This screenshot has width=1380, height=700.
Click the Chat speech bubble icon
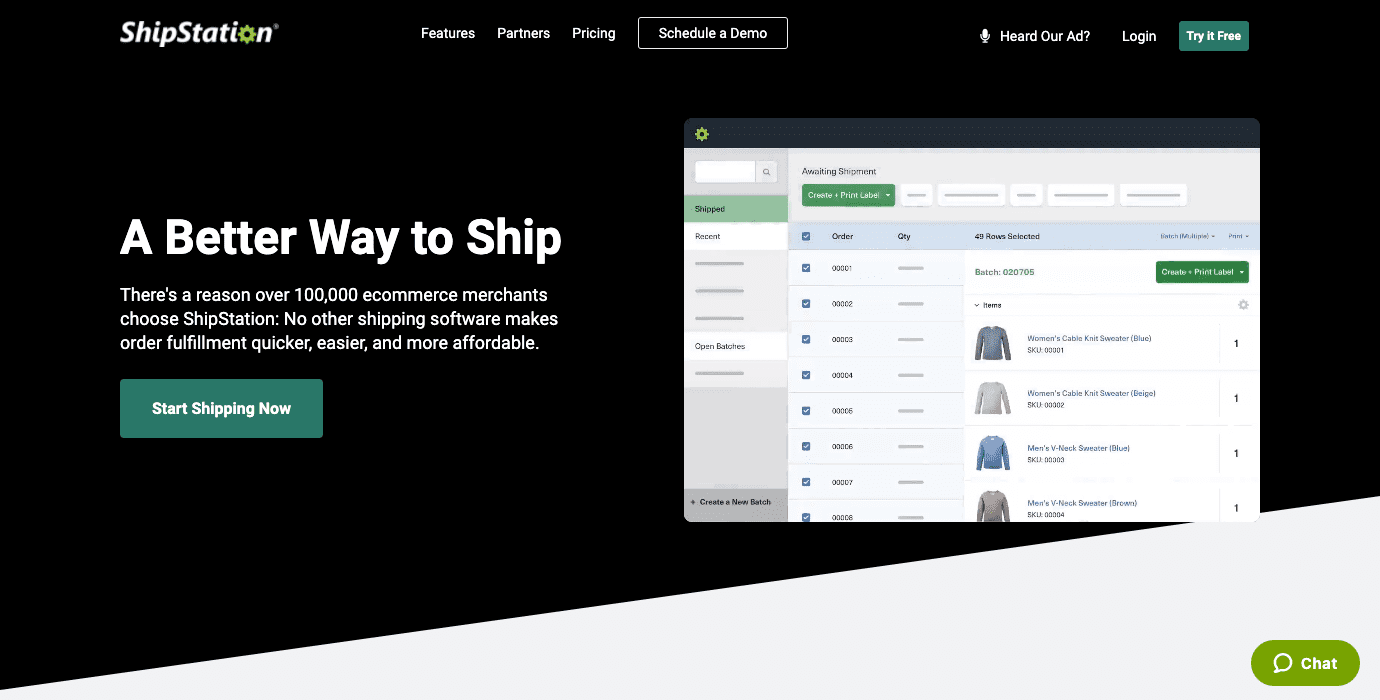point(1284,662)
